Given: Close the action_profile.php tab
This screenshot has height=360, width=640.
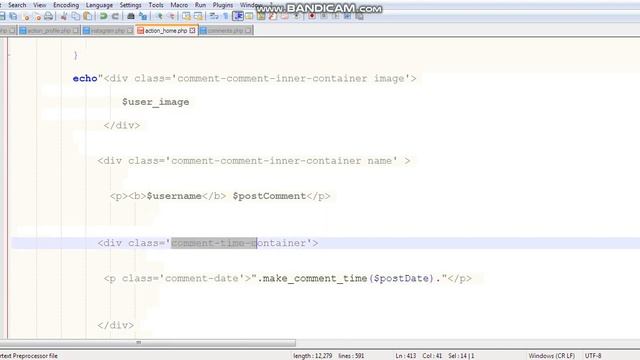Looking at the screenshot, I should point(76,31).
